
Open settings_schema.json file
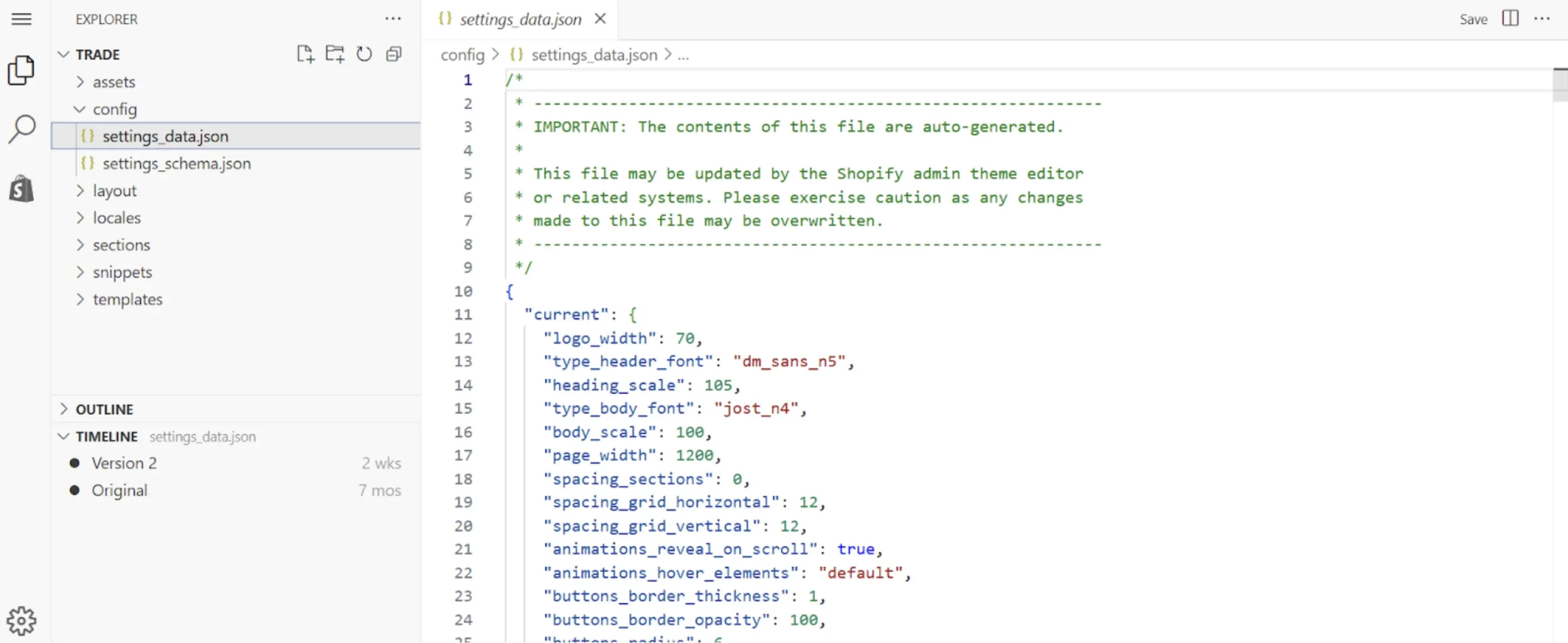(176, 163)
